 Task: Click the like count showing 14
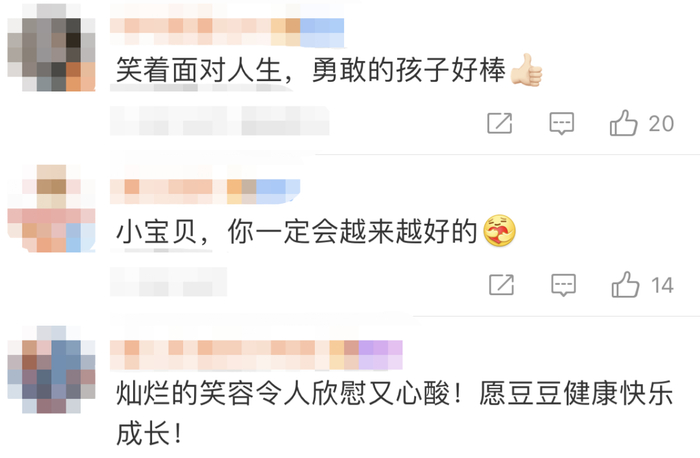coord(662,285)
